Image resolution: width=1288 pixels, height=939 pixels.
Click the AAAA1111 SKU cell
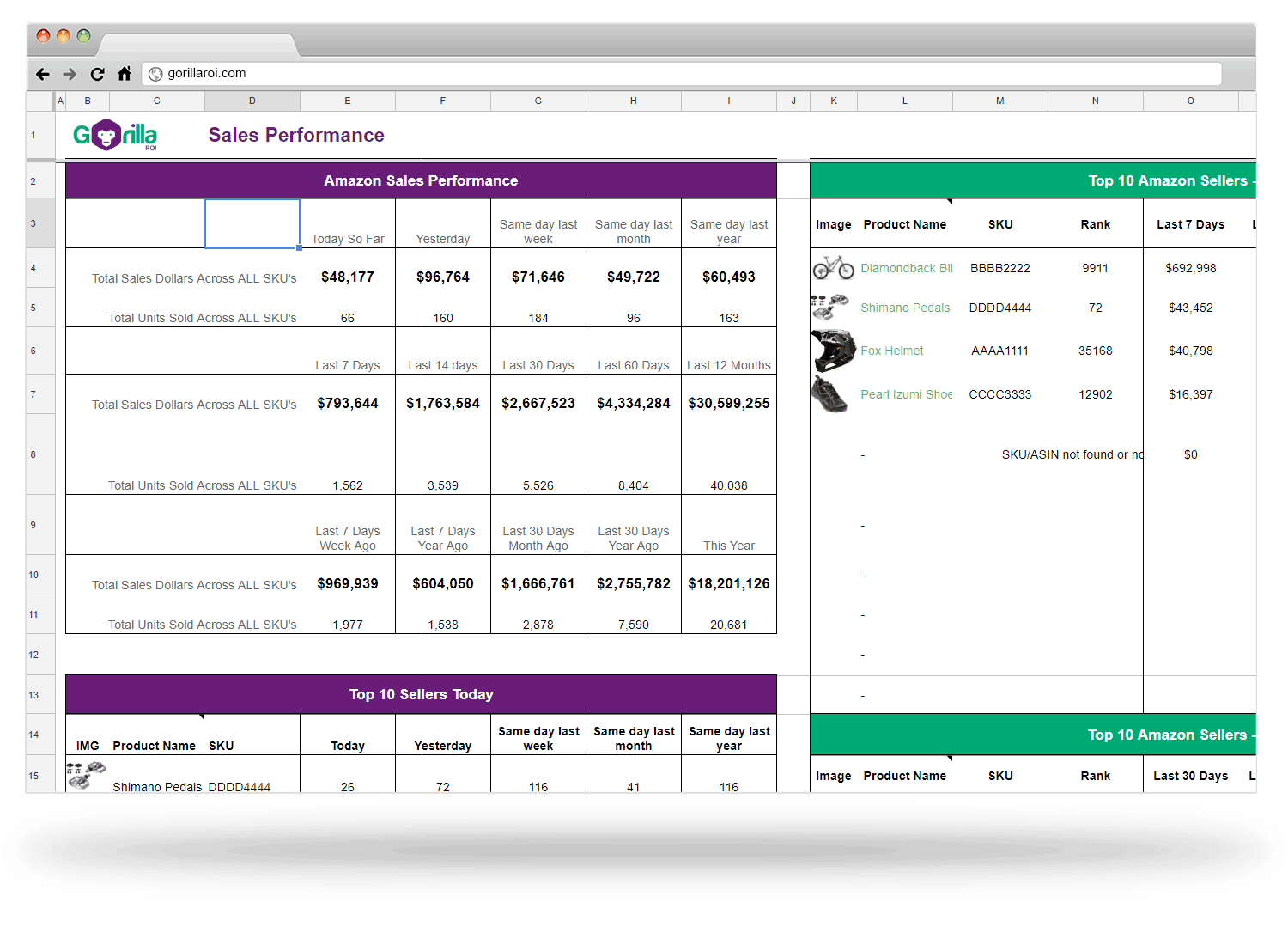coord(1000,351)
